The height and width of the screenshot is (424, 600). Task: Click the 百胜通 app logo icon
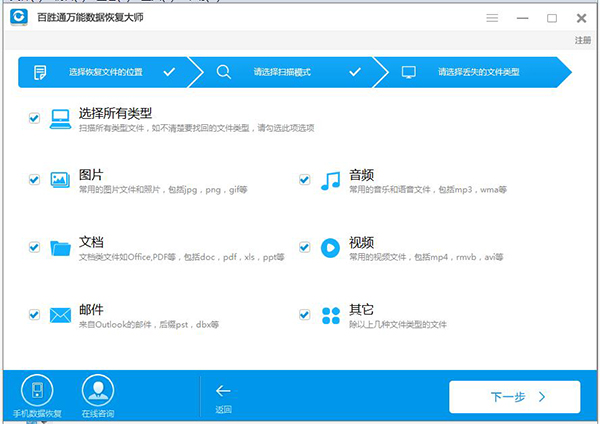[19, 17]
